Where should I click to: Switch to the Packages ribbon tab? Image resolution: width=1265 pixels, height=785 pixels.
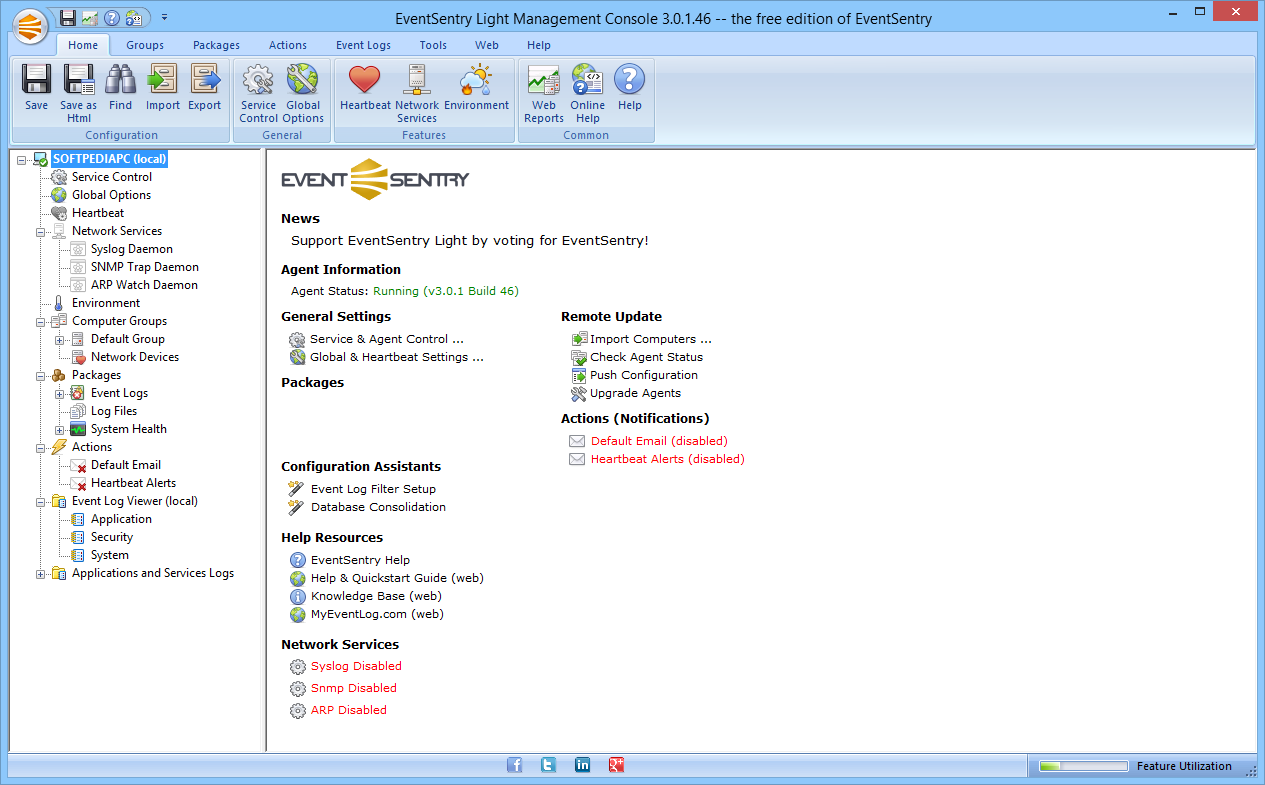216,45
